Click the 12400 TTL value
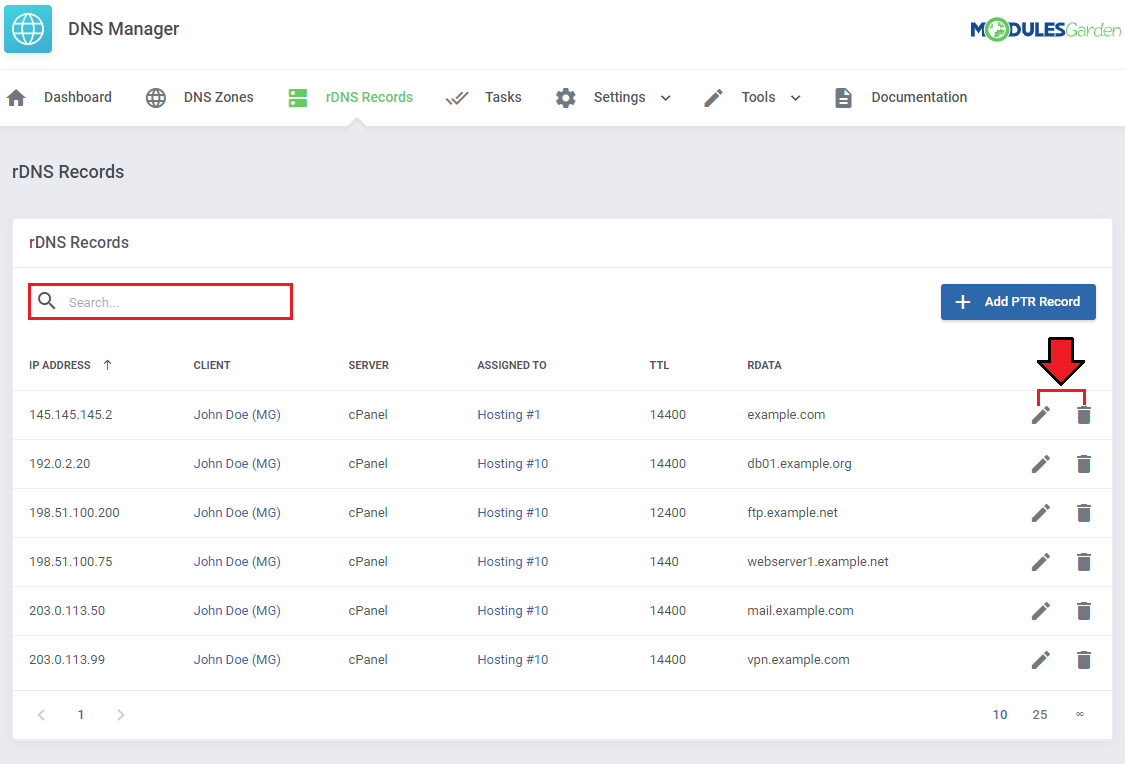 click(668, 513)
